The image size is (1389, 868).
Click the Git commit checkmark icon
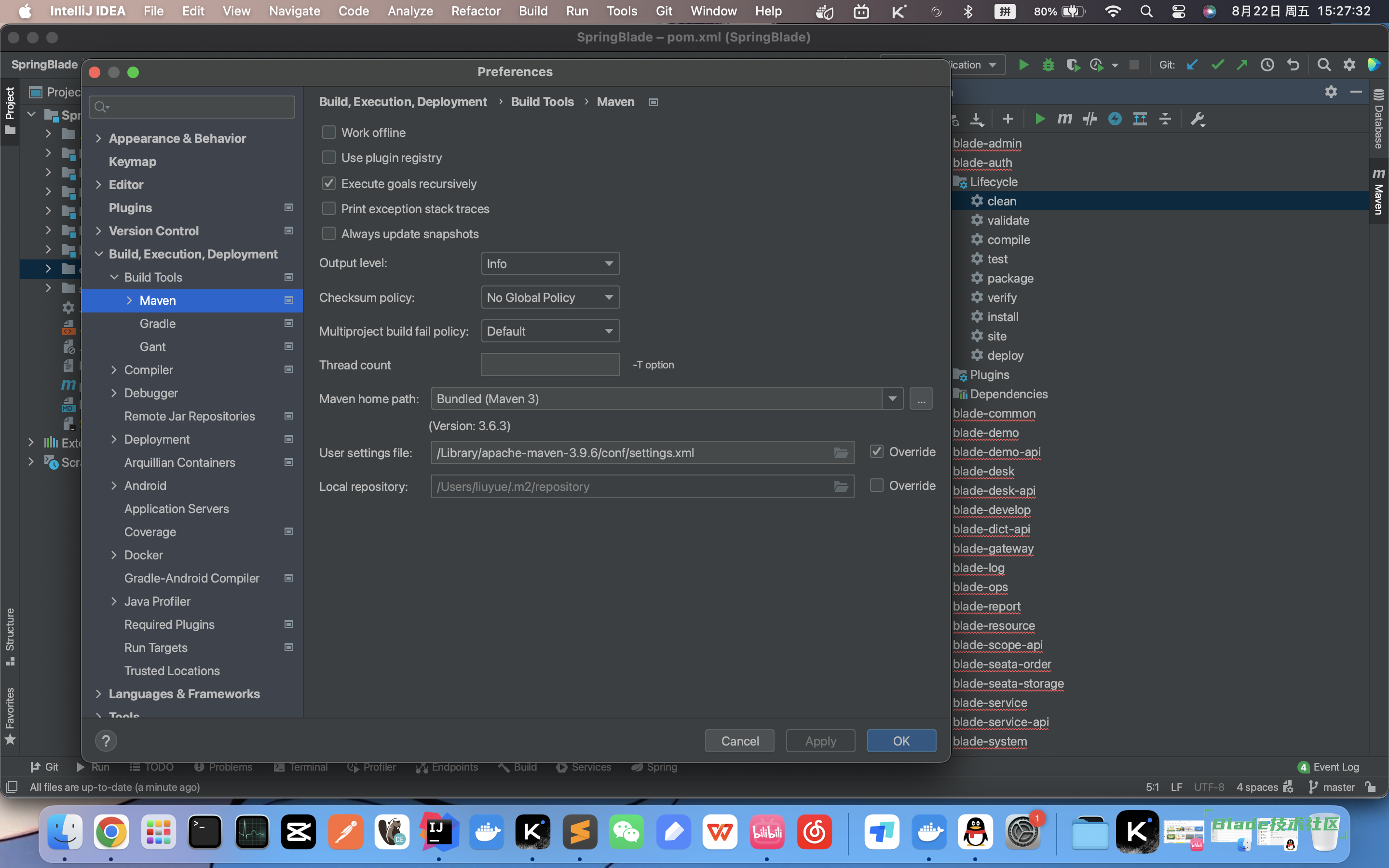[1217, 65]
